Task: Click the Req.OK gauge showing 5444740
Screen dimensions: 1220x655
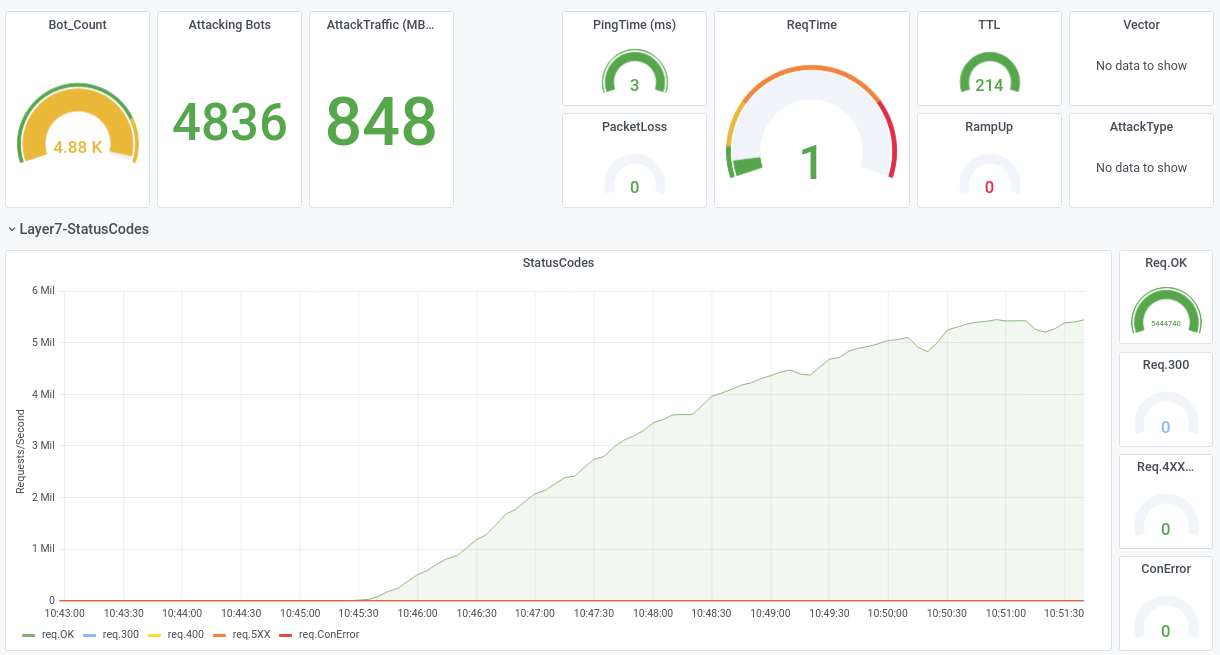Action: [1165, 311]
